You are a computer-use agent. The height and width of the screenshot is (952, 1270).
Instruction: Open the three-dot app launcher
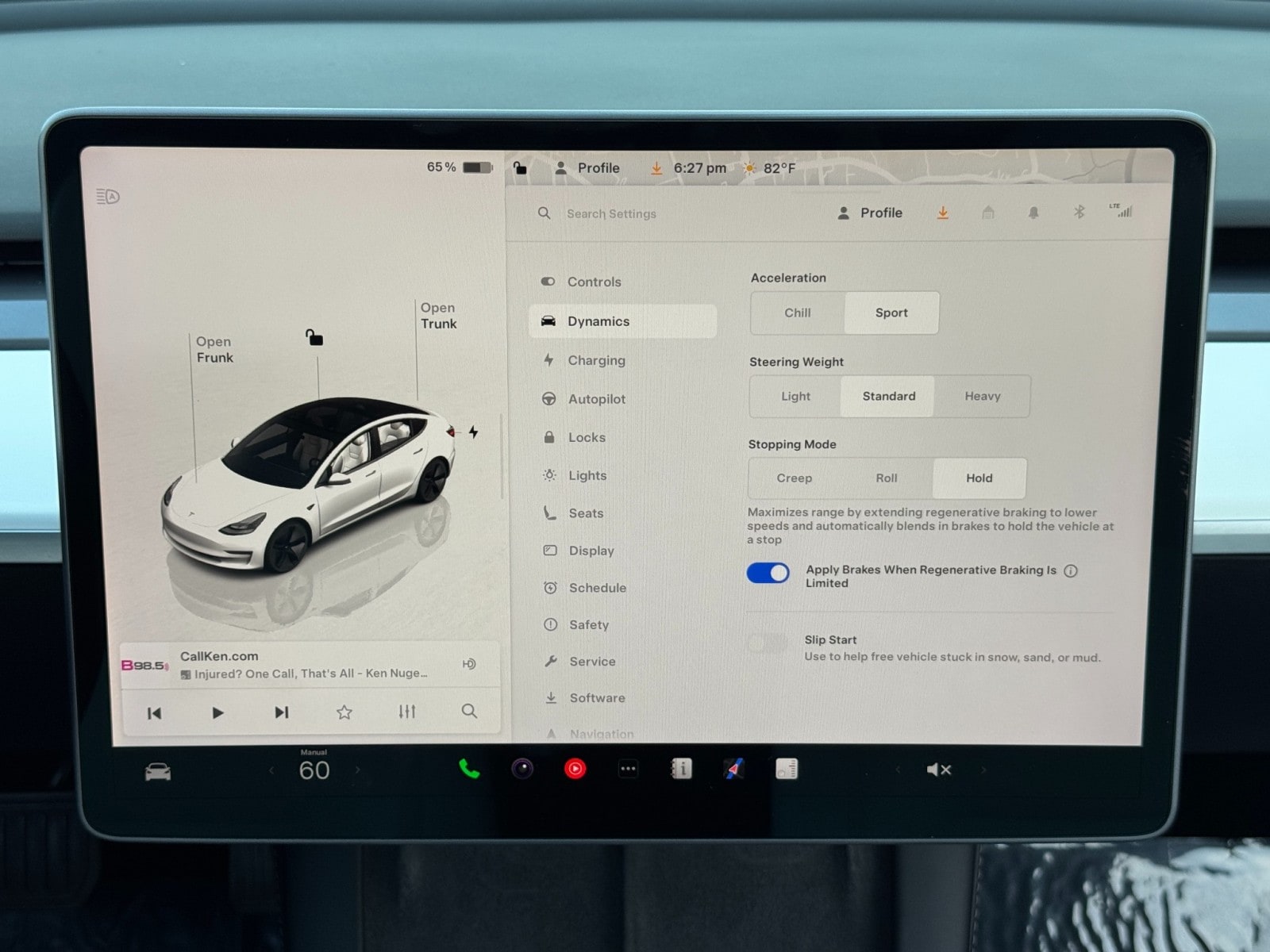point(628,769)
